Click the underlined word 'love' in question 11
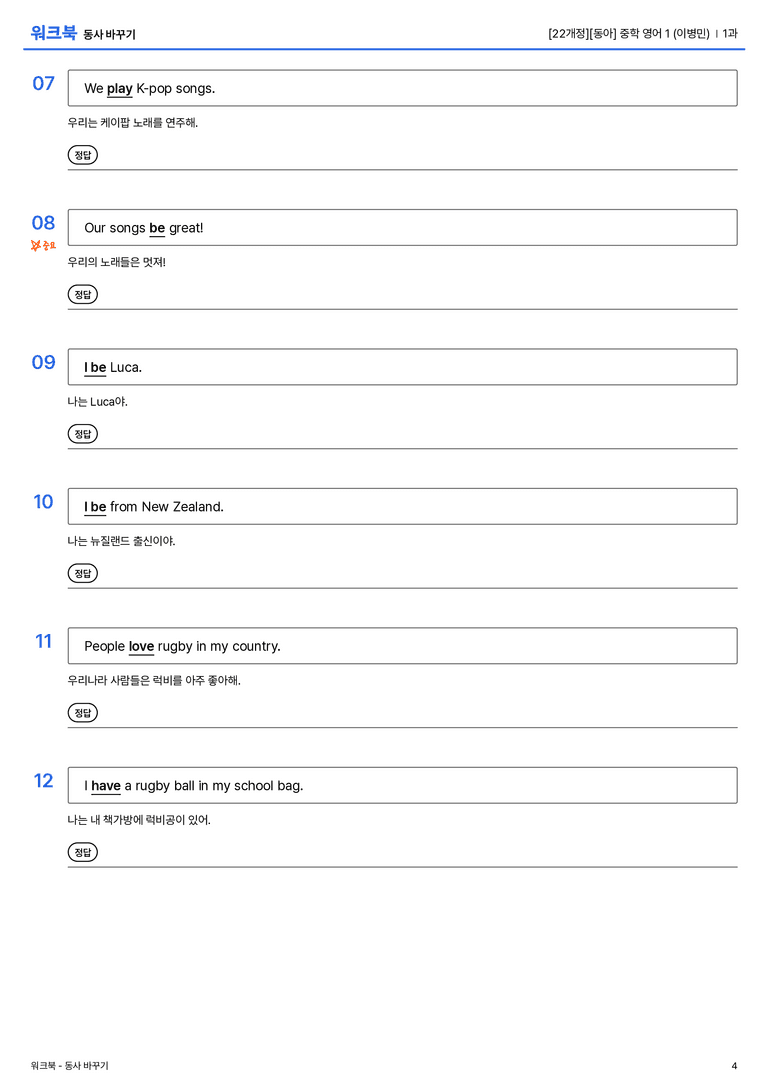Image resolution: width=768 pixels, height=1087 pixels. click(x=141, y=646)
